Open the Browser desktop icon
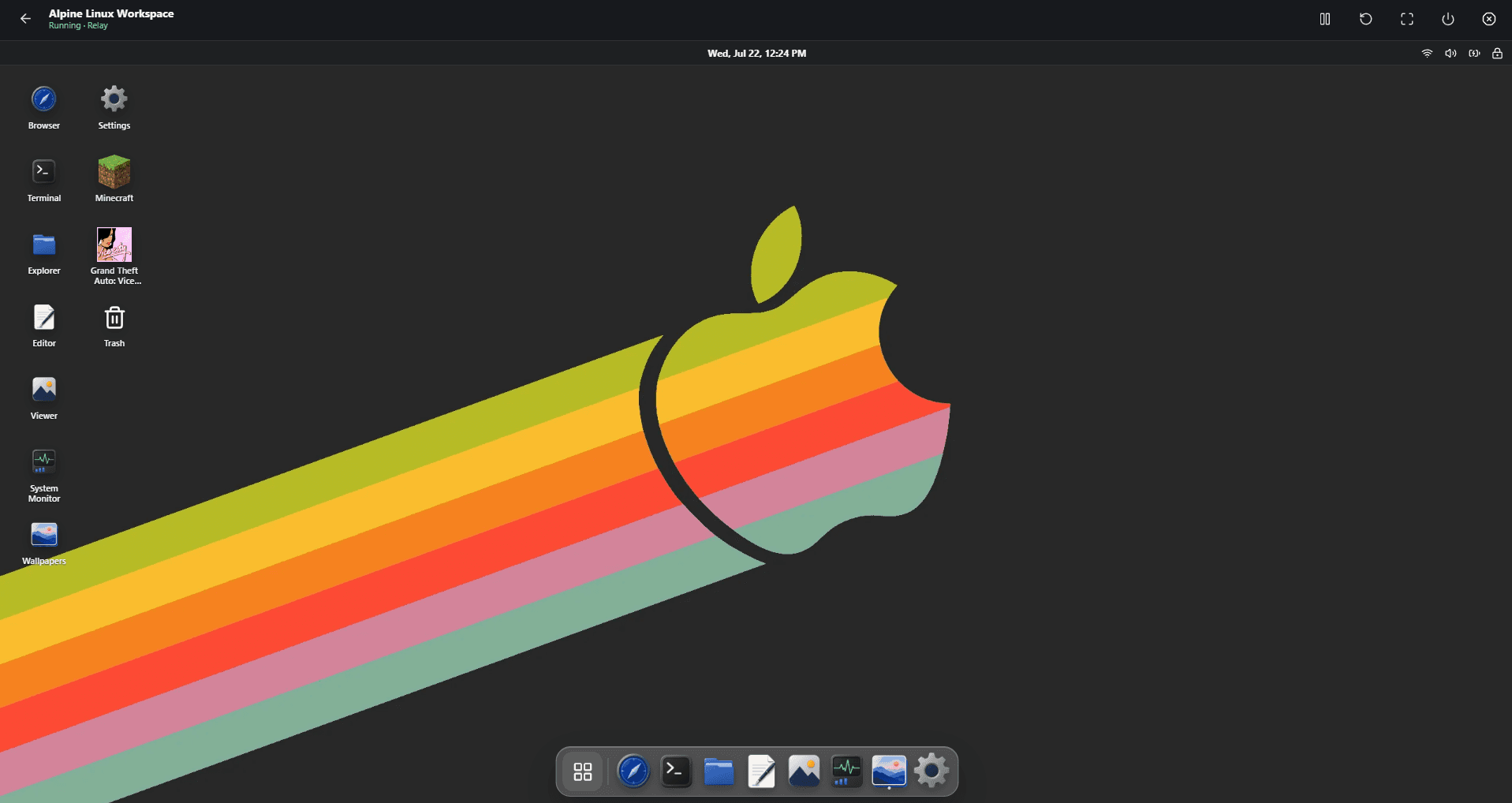The height and width of the screenshot is (803, 1512). pyautogui.click(x=43, y=106)
